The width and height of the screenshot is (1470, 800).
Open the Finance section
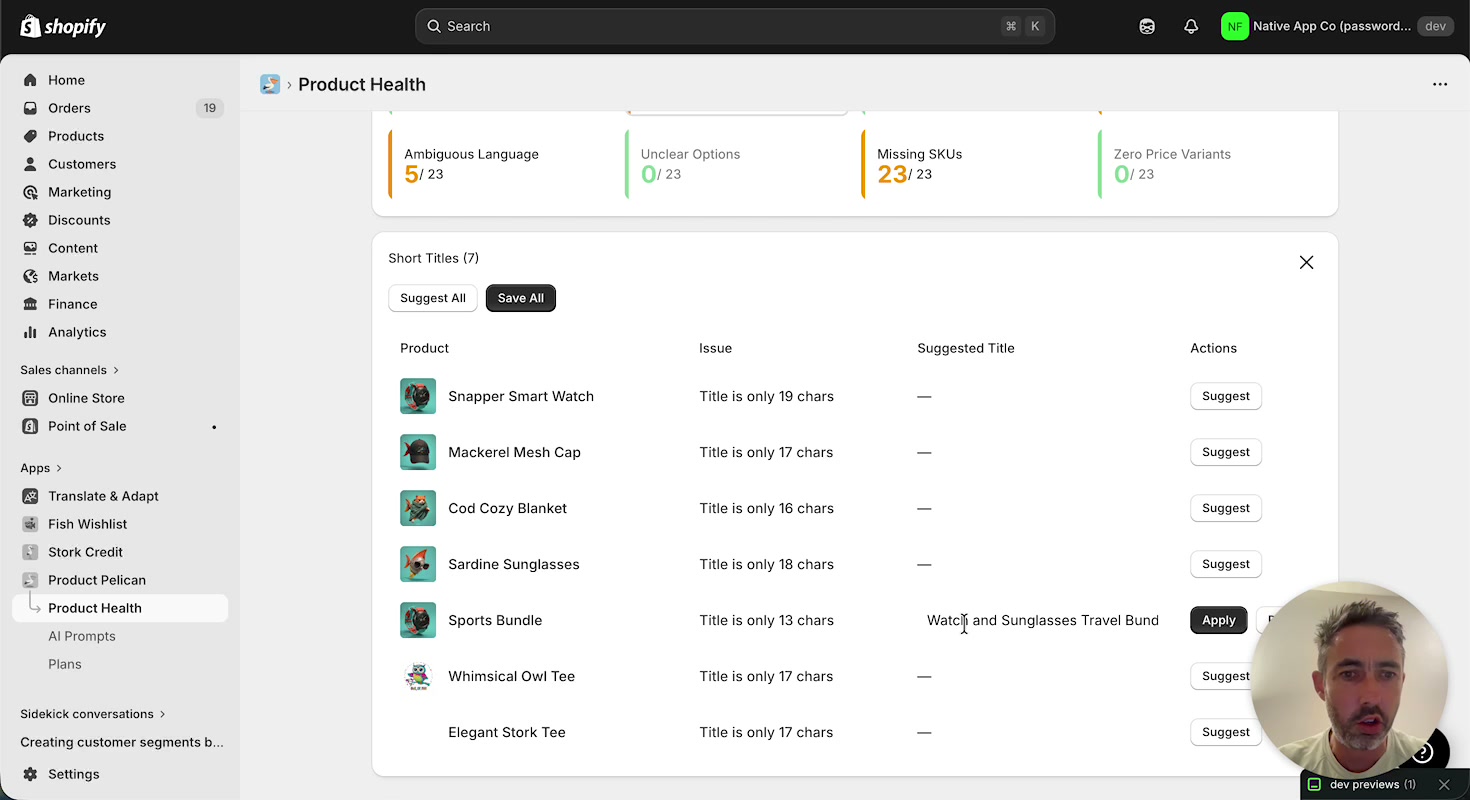pos(73,303)
